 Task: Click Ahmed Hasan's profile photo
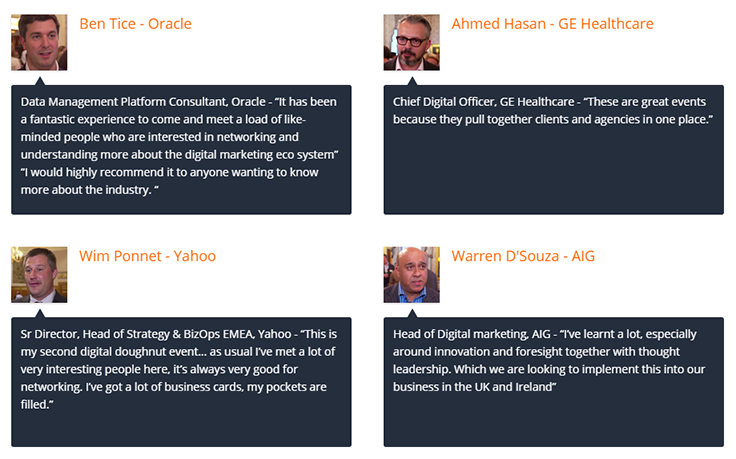pyautogui.click(x=412, y=42)
